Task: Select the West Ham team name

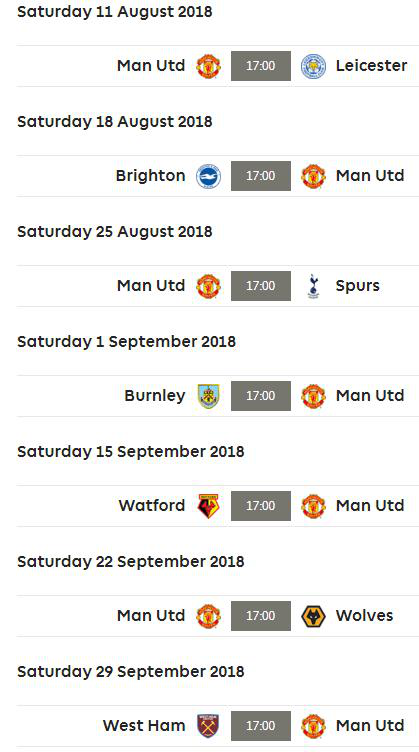Action: (x=144, y=725)
